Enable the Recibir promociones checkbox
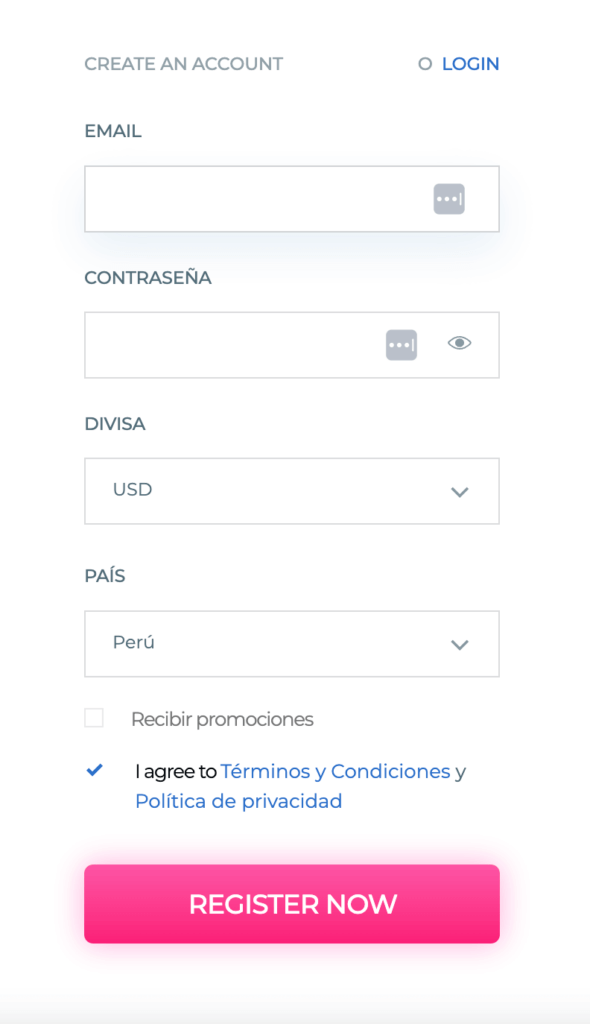Image resolution: width=590 pixels, height=1024 pixels. tap(94, 718)
